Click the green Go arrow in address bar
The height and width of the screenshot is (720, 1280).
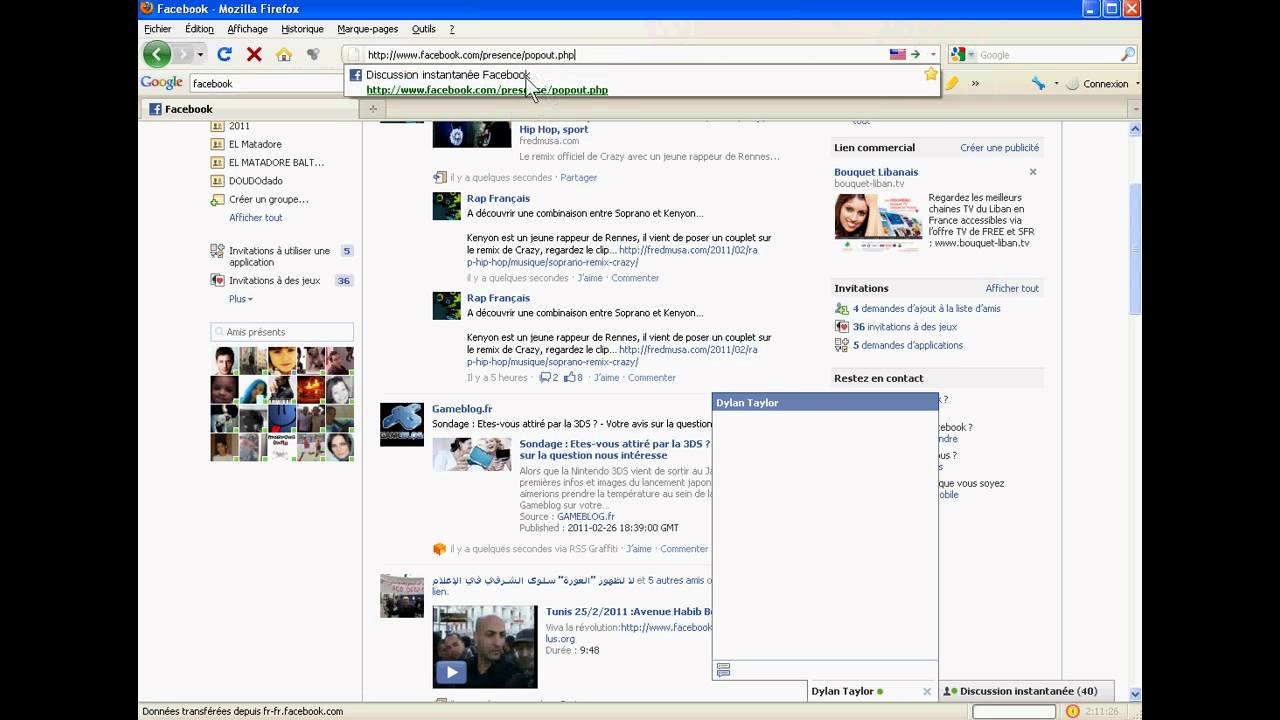(x=915, y=55)
